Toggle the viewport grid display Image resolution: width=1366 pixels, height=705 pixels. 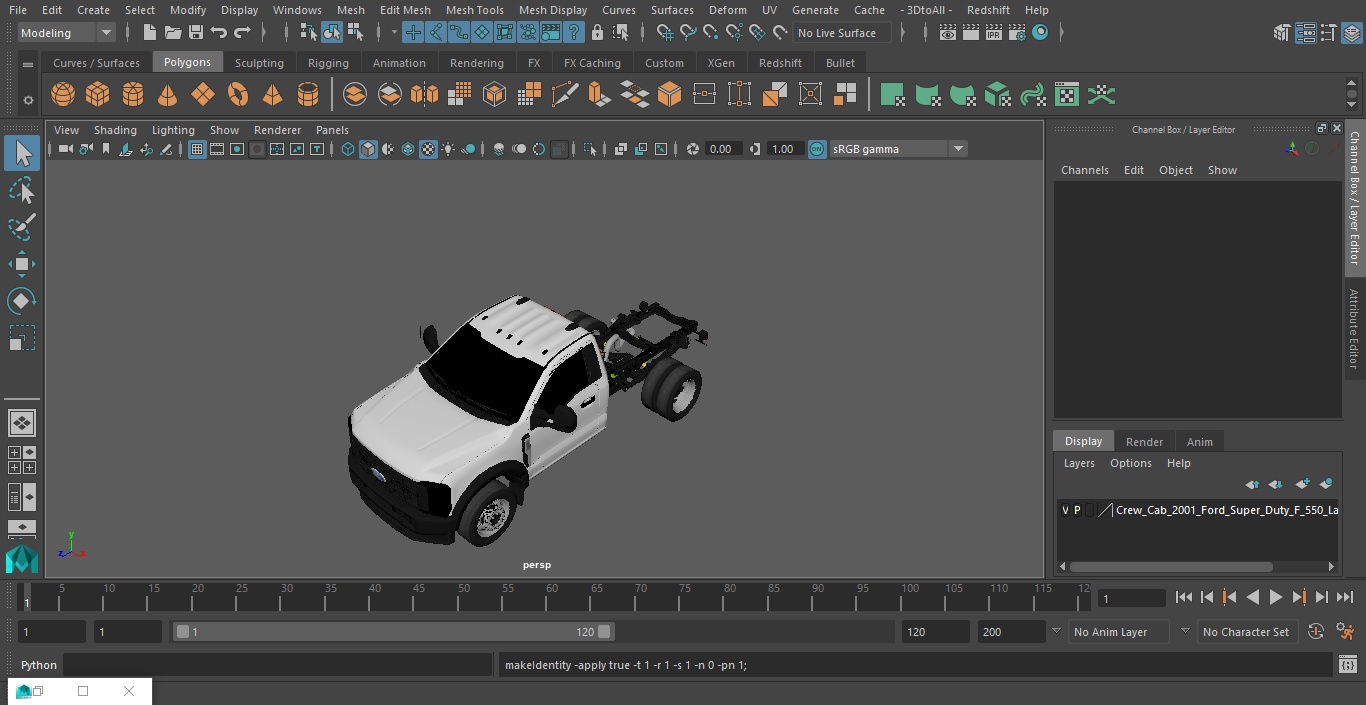197,149
